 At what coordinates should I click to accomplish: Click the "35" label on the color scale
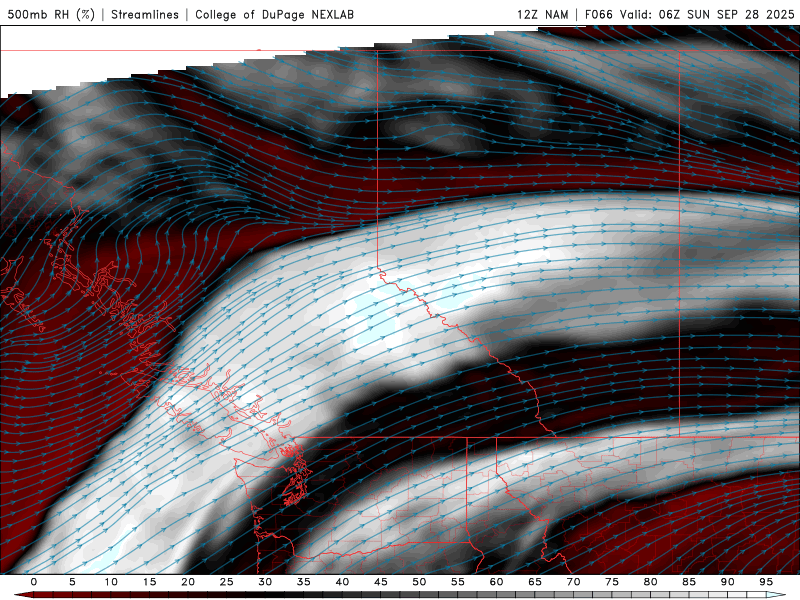(x=304, y=582)
